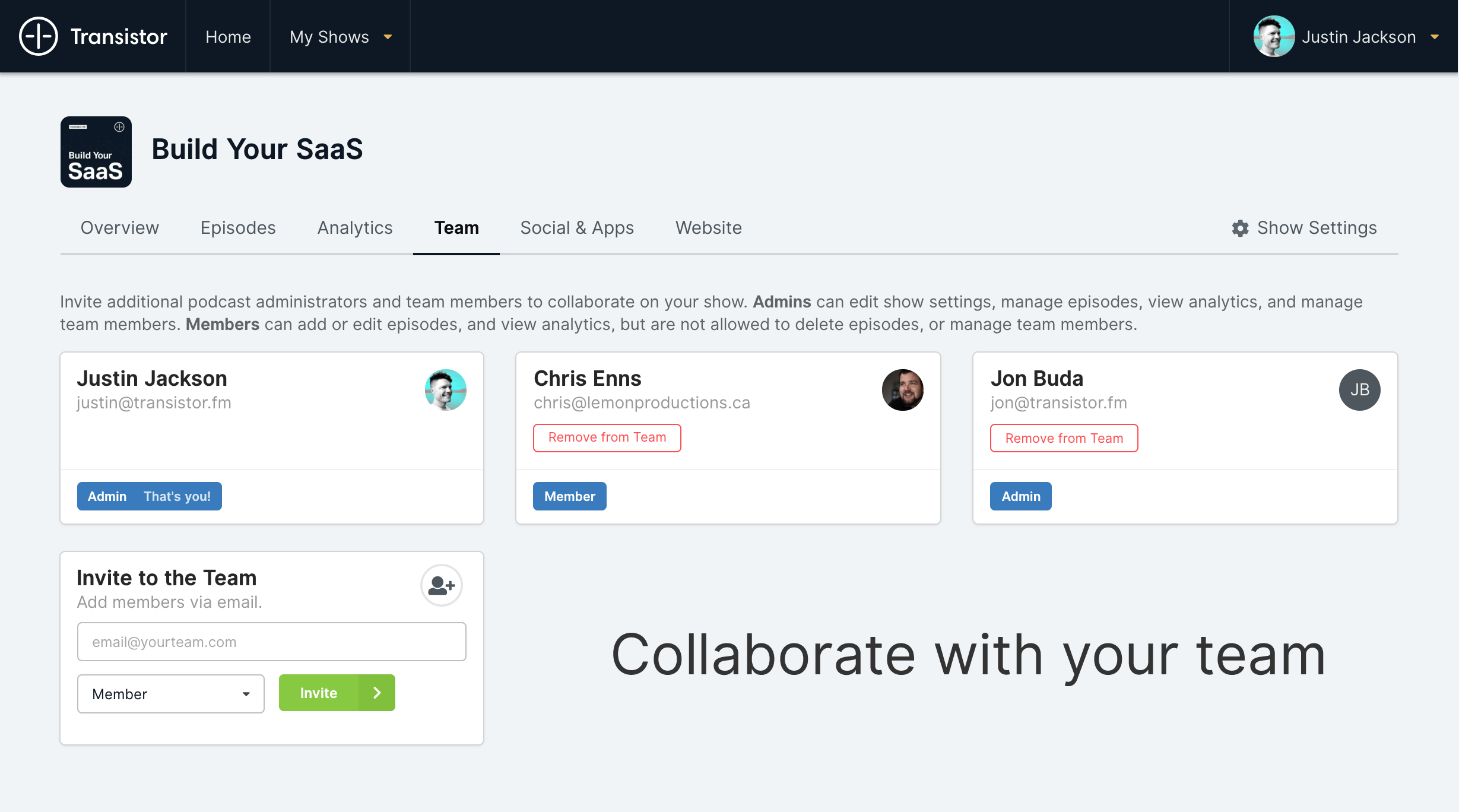Click Justin Jackson's team card avatar
Screen dimensions: 1459x812
(445, 390)
